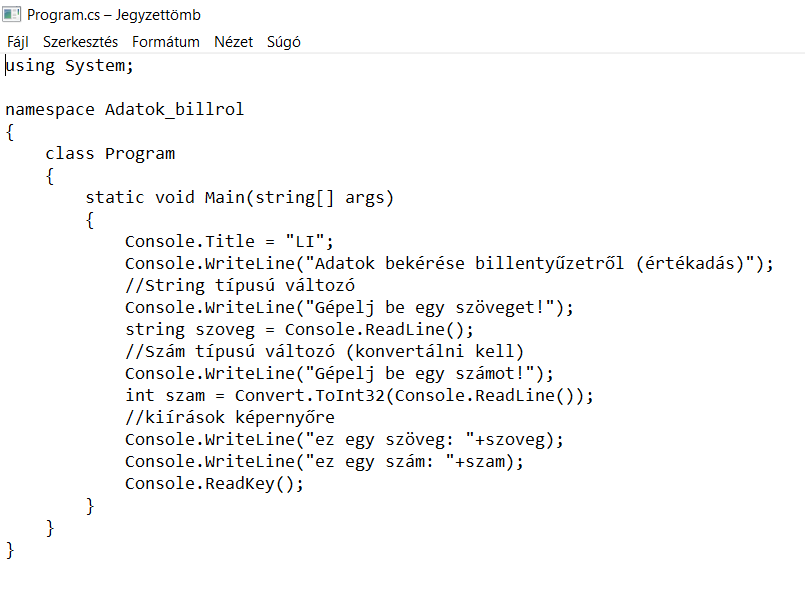Open the Fájl menu
Image resolution: width=805 pixels, height=593 pixels.
coord(18,42)
